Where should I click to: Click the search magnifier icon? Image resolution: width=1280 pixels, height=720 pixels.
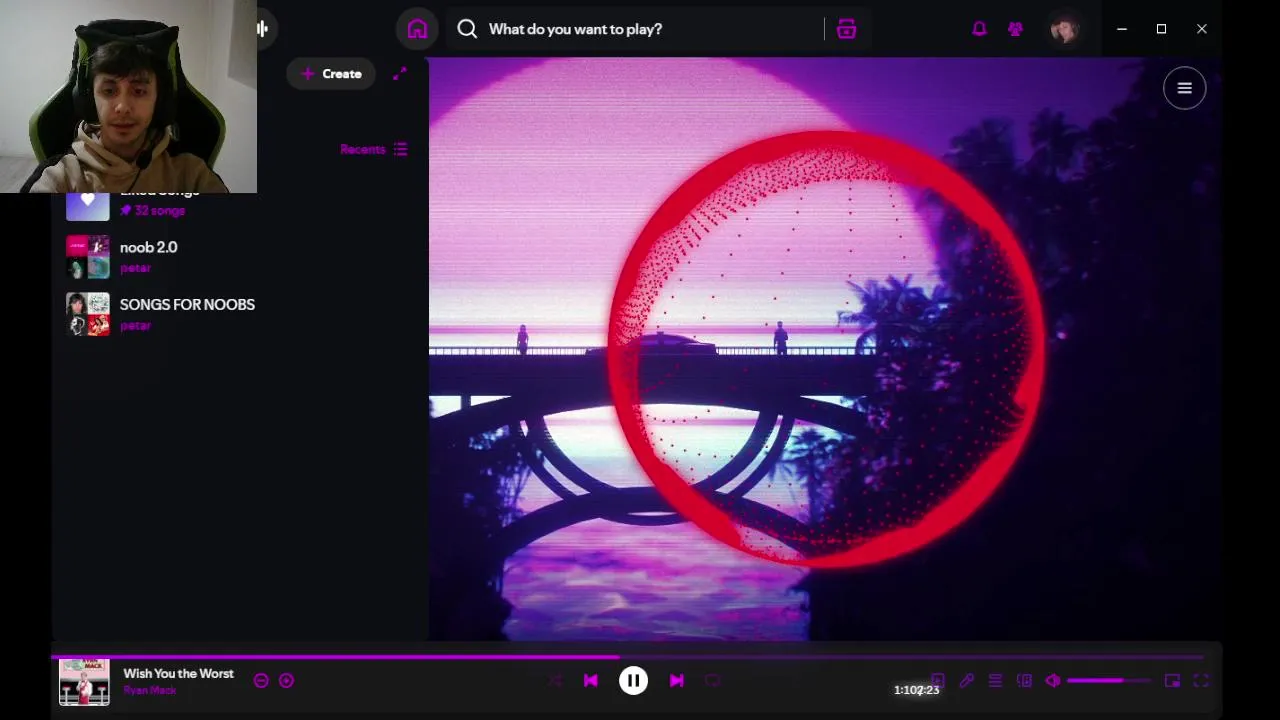467,29
